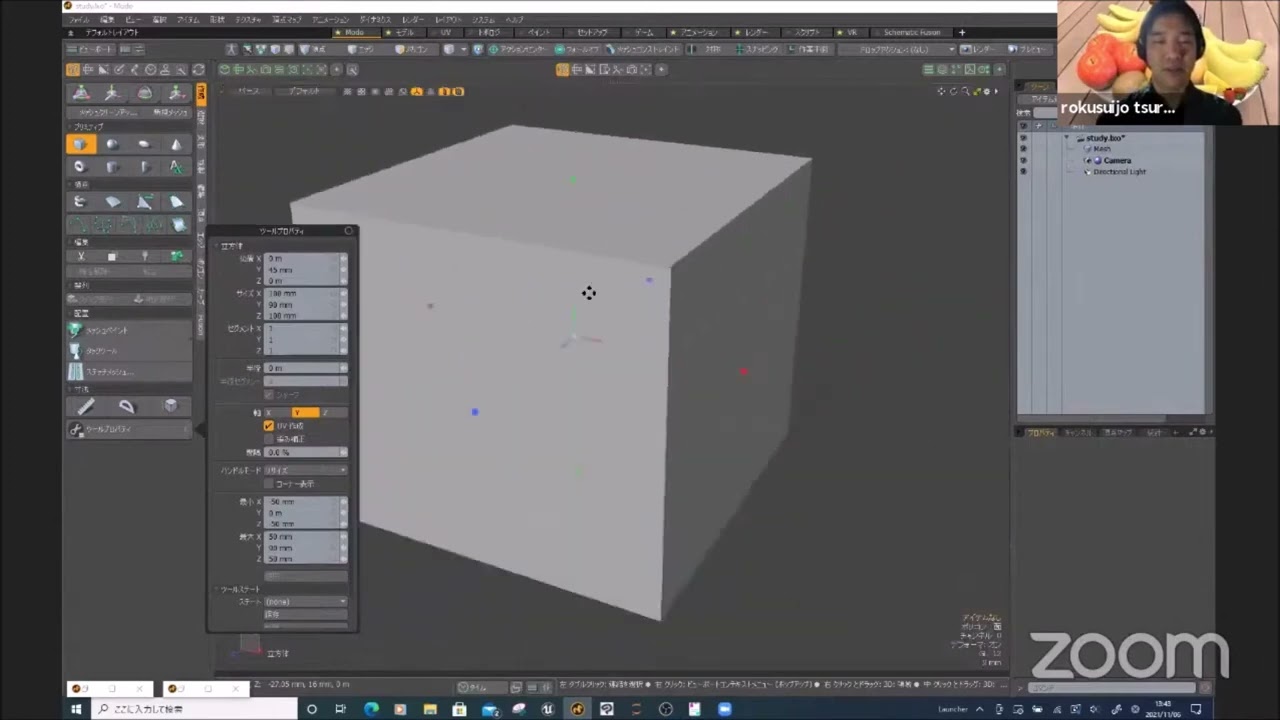Close the Tool Properties popup panel

click(348, 231)
